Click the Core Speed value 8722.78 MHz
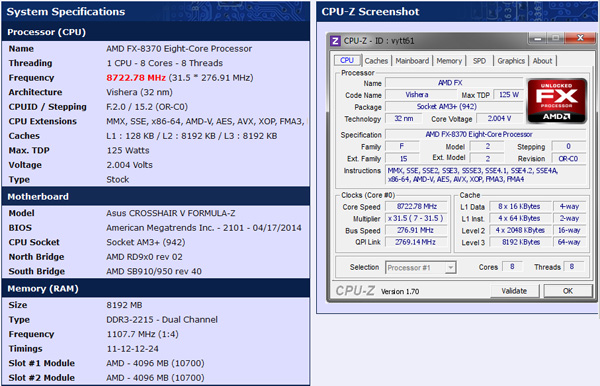This screenshot has width=600, height=386. [416, 206]
